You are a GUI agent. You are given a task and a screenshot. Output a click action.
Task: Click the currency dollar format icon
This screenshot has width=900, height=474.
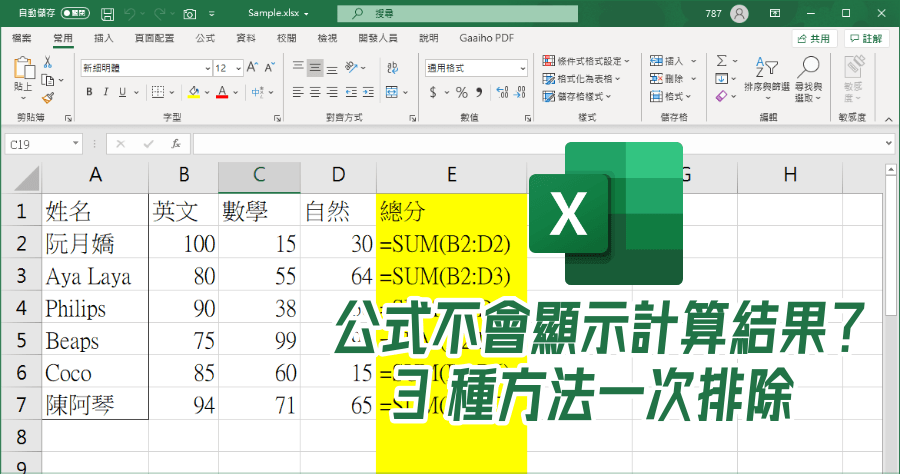tap(433, 92)
